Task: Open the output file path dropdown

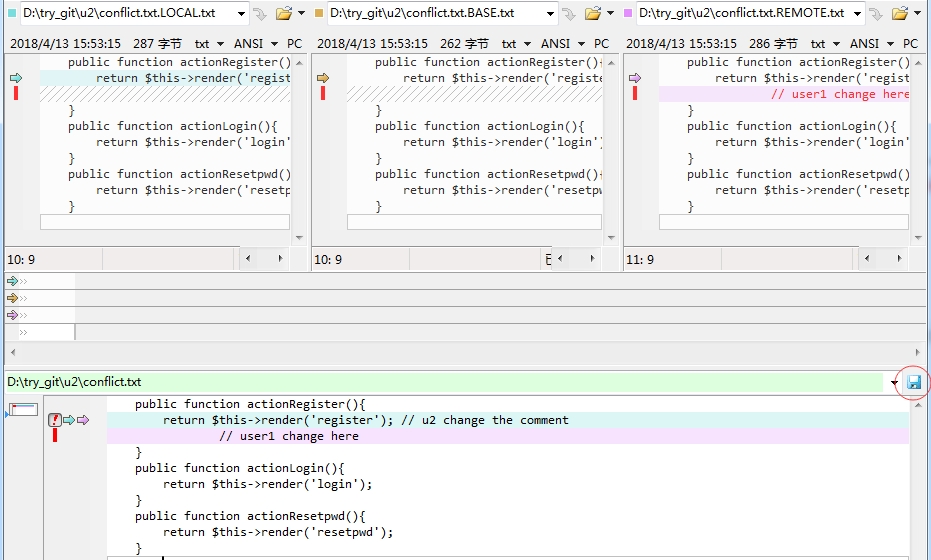Action: pos(894,383)
